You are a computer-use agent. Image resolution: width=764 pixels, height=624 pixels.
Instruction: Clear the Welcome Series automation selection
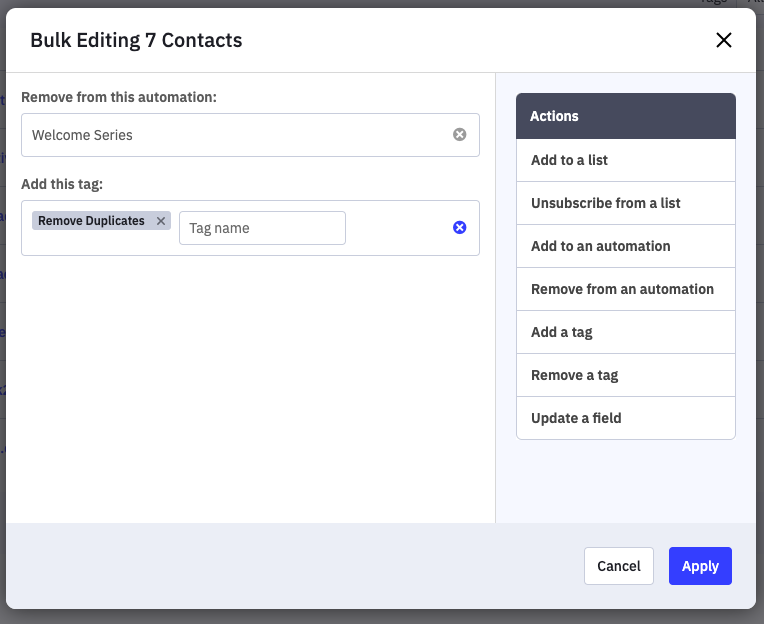[460, 135]
